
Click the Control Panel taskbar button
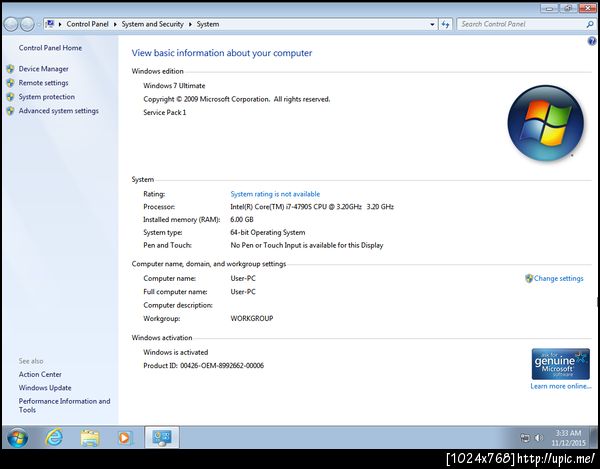point(162,437)
